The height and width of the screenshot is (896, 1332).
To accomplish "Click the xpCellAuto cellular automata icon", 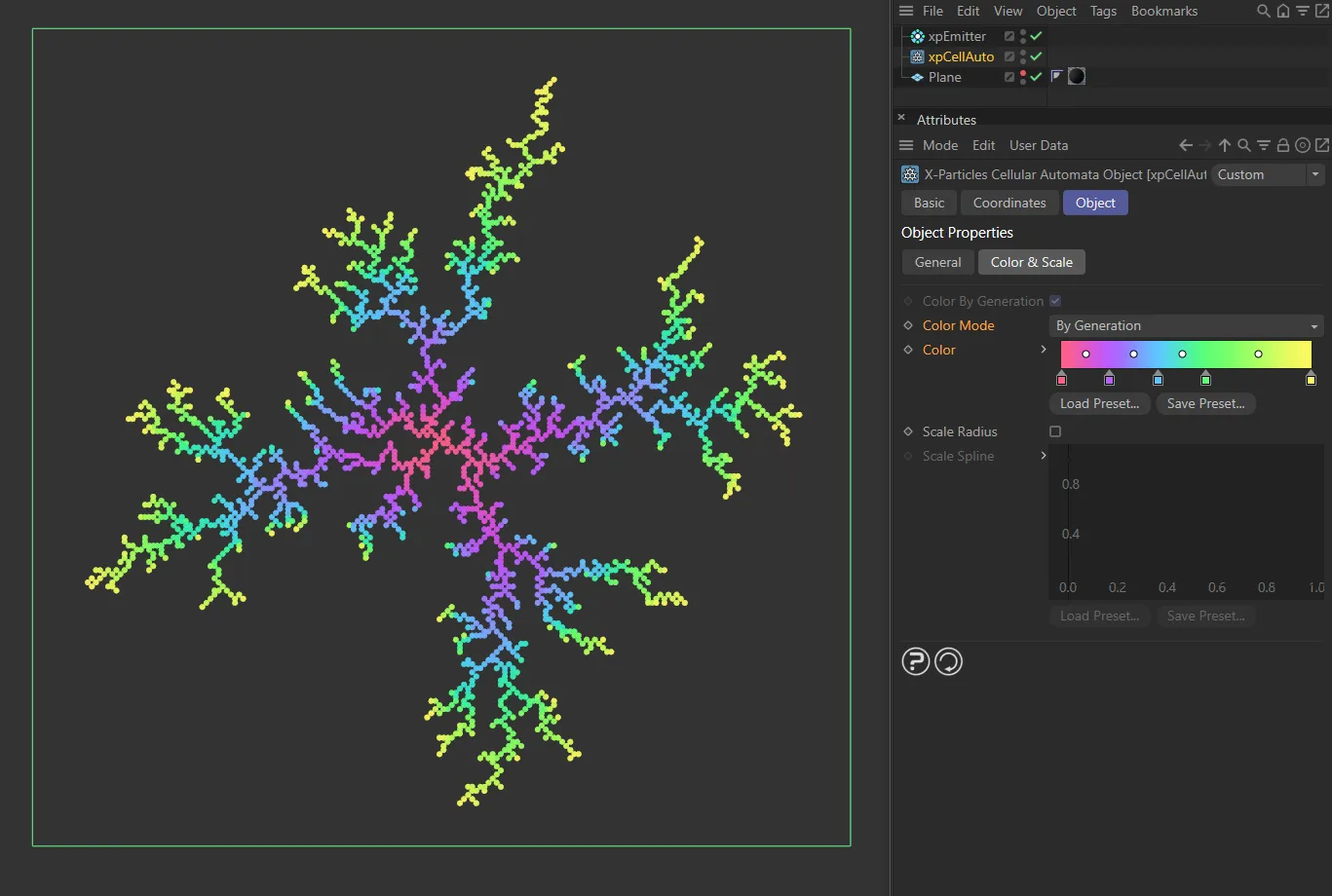I will 916,56.
